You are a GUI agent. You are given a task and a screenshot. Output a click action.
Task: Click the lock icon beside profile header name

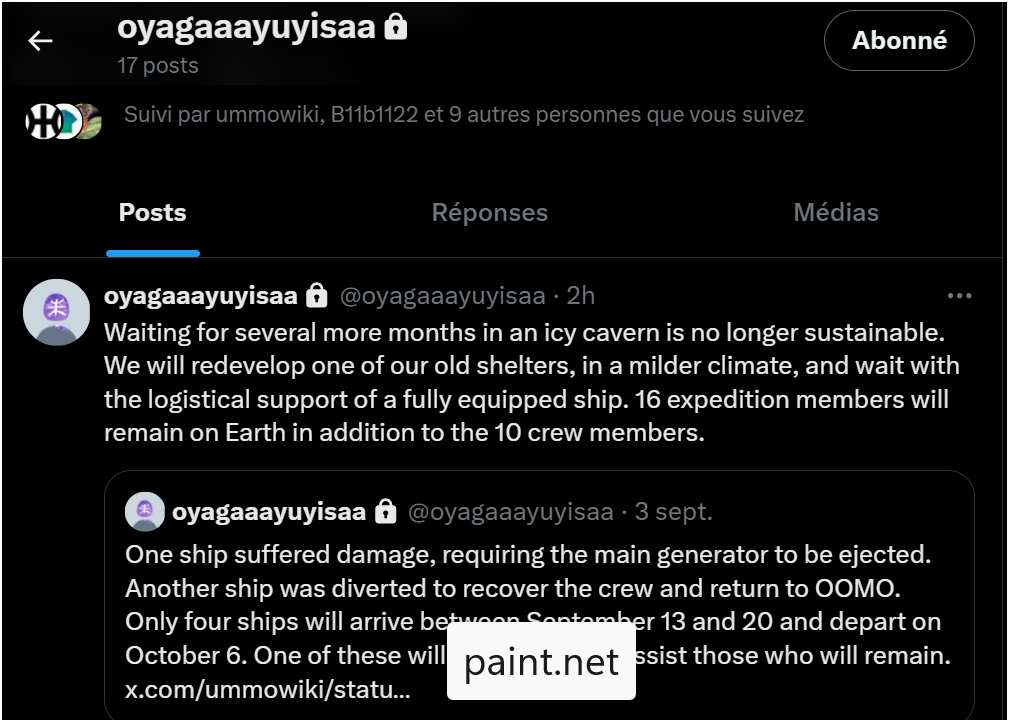pyautogui.click(x=396, y=27)
